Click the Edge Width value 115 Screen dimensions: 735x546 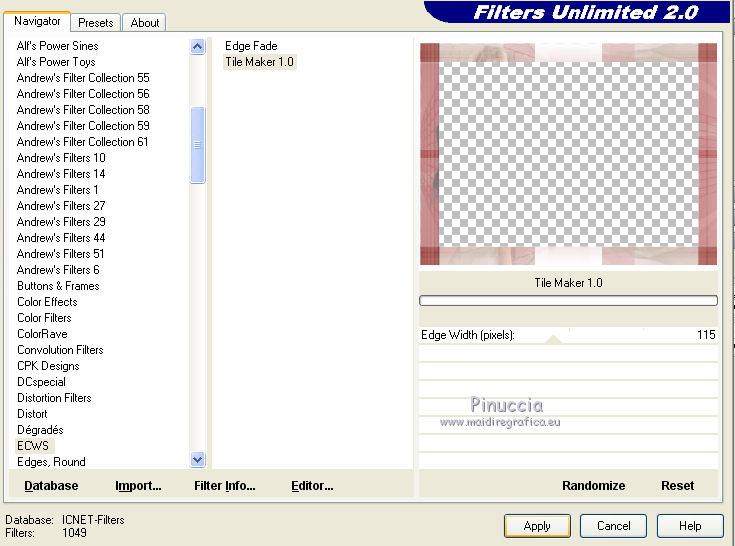point(706,335)
